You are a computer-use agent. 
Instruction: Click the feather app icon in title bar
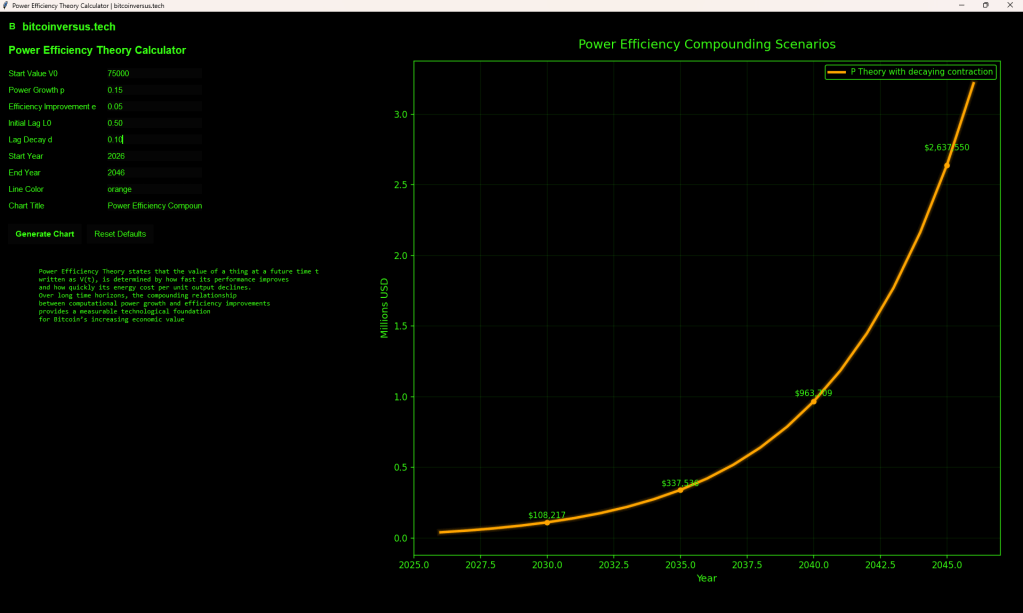pos(5,5)
